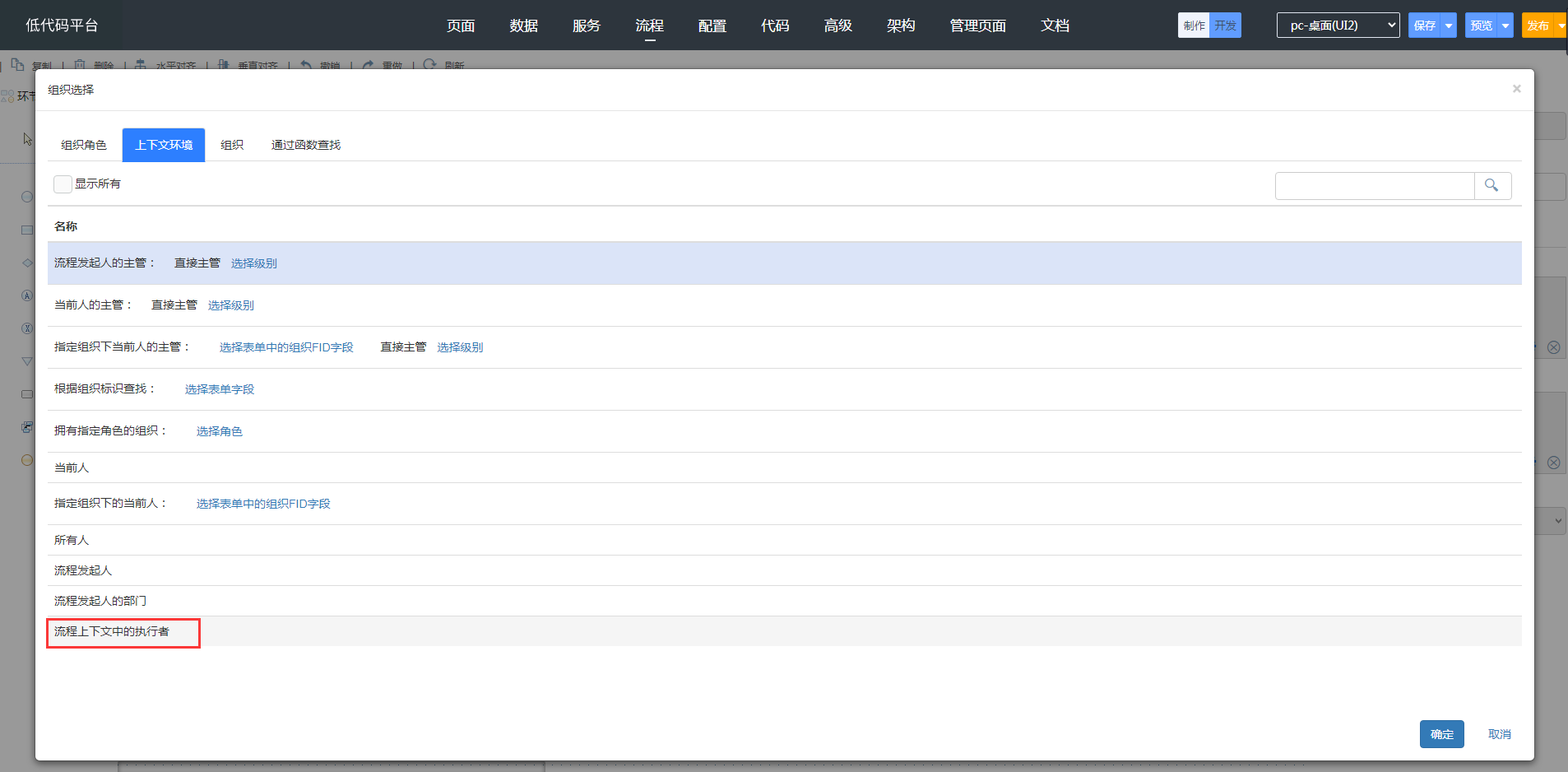Image resolution: width=1568 pixels, height=772 pixels.
Task: Switch to the 组织角色 tab
Action: (84, 145)
